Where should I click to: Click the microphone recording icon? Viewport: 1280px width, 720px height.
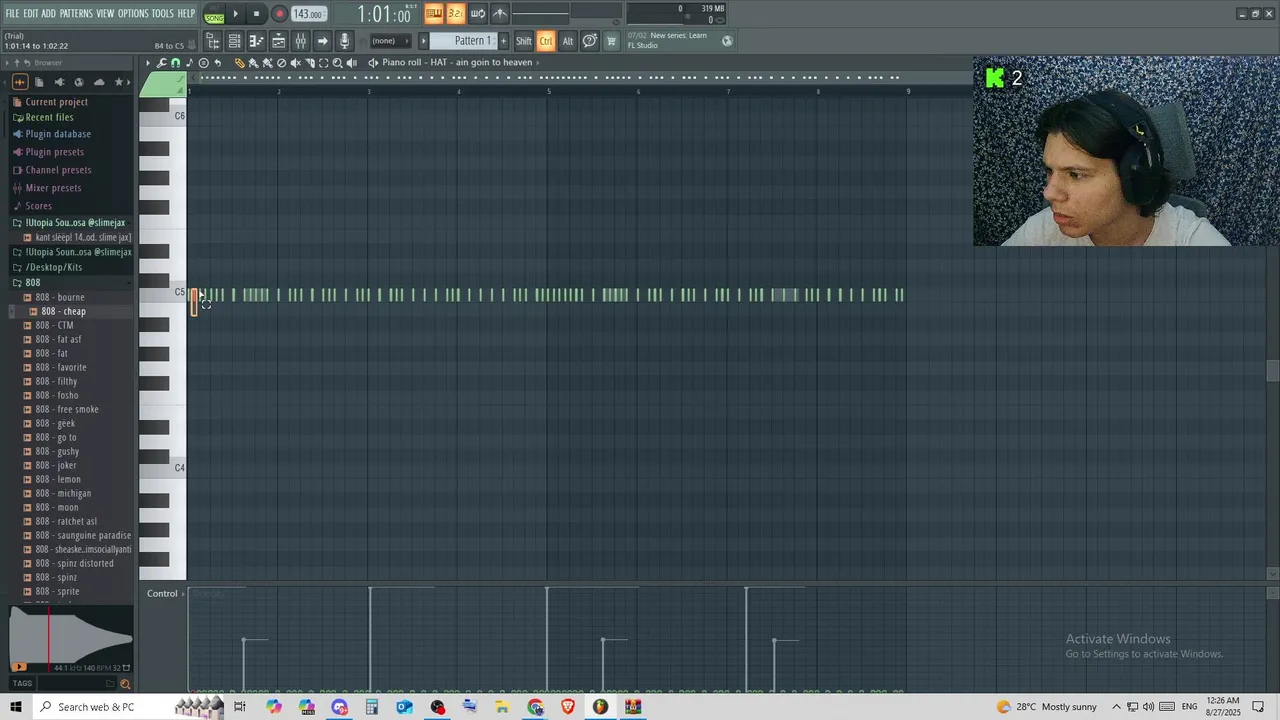pyautogui.click(x=344, y=41)
